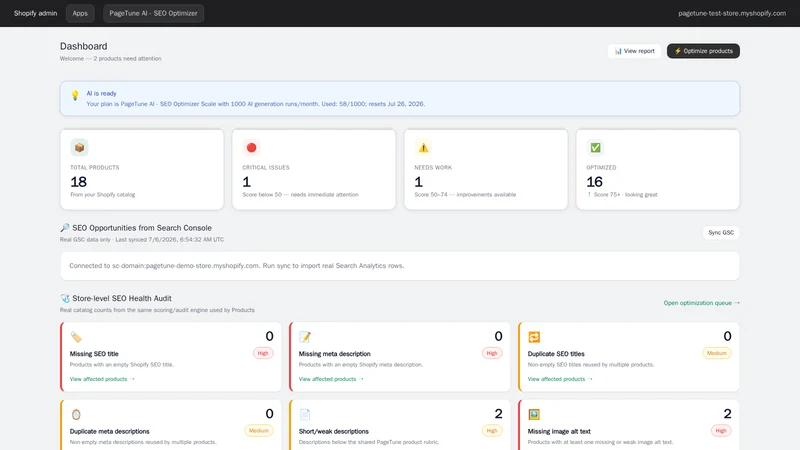Click the repeat icon on Duplicate SEO titles card

pos(534,337)
